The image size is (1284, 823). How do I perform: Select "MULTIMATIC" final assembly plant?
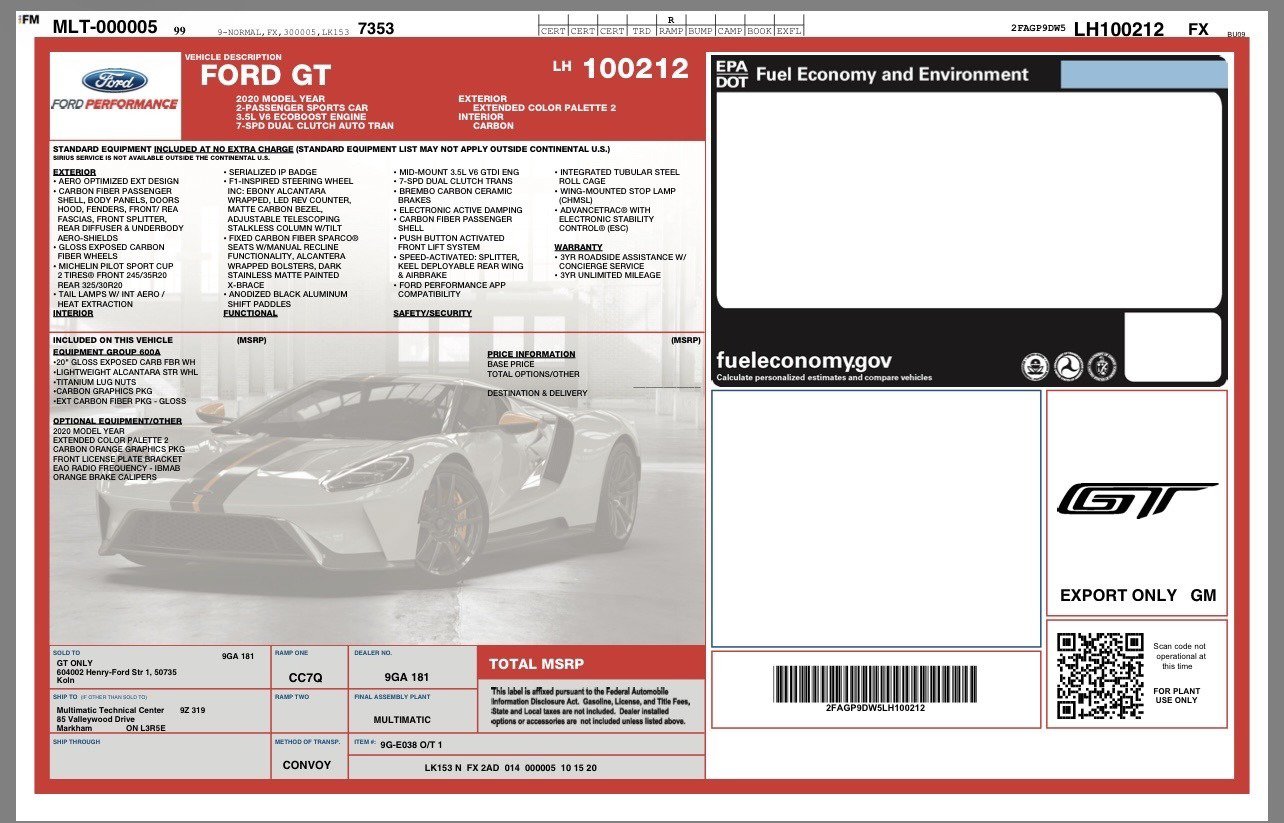tap(402, 719)
